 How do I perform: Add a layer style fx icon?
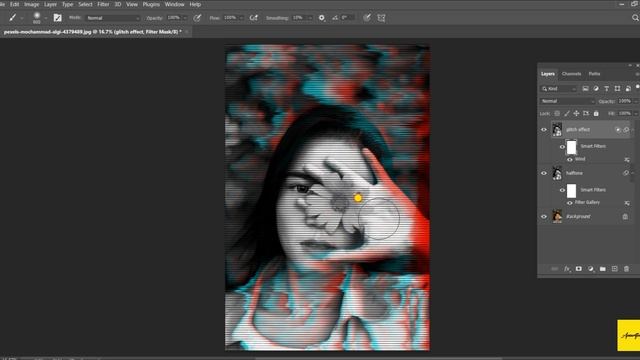(567, 269)
